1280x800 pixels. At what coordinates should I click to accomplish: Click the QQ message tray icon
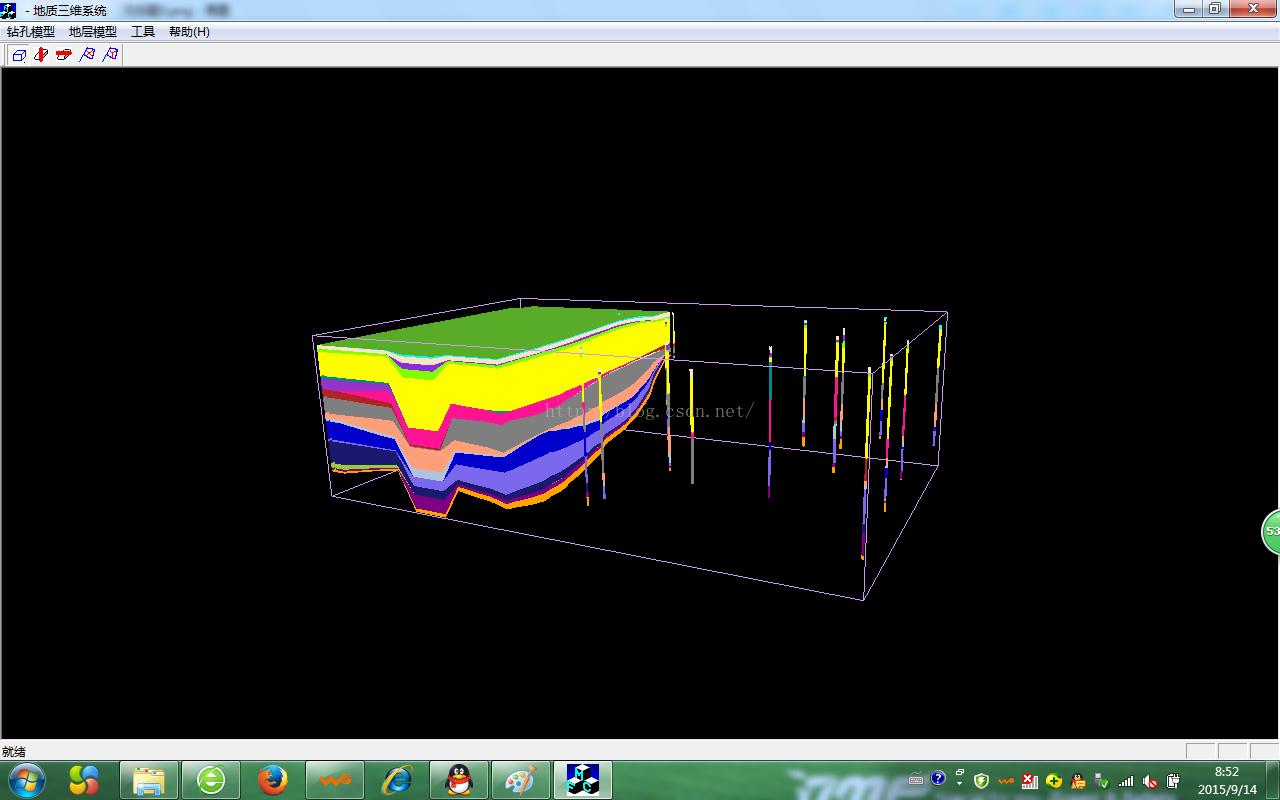1077,781
